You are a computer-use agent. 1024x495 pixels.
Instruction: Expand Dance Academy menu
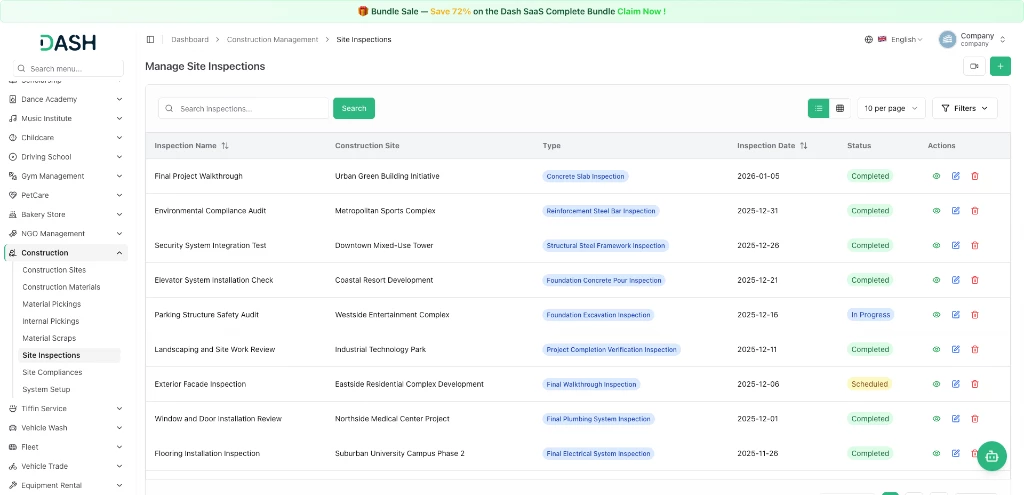coord(66,99)
